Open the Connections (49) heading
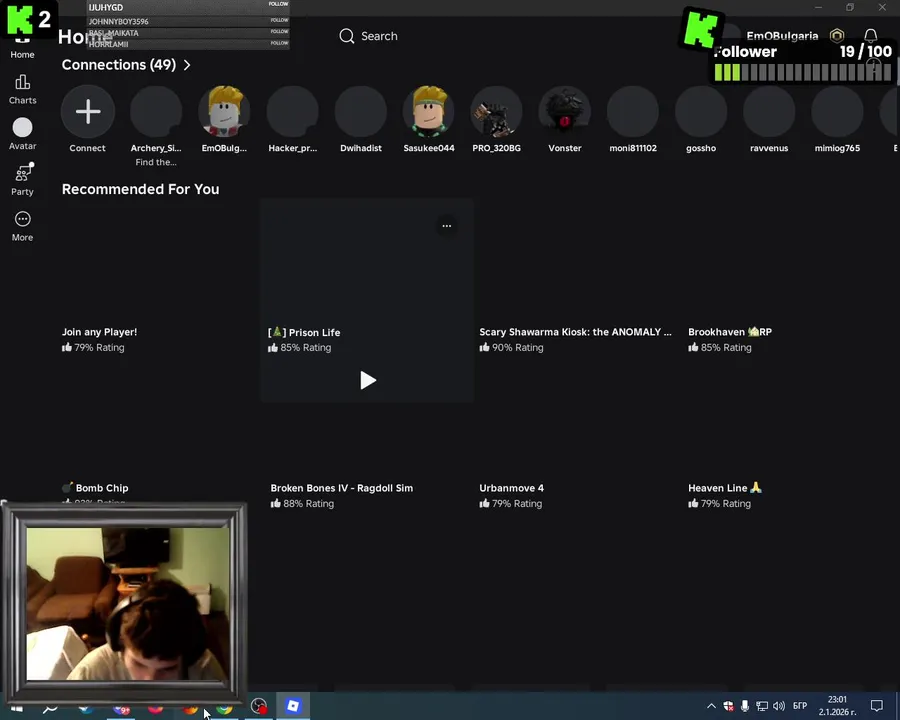Image resolution: width=900 pixels, height=720 pixels. point(119,65)
